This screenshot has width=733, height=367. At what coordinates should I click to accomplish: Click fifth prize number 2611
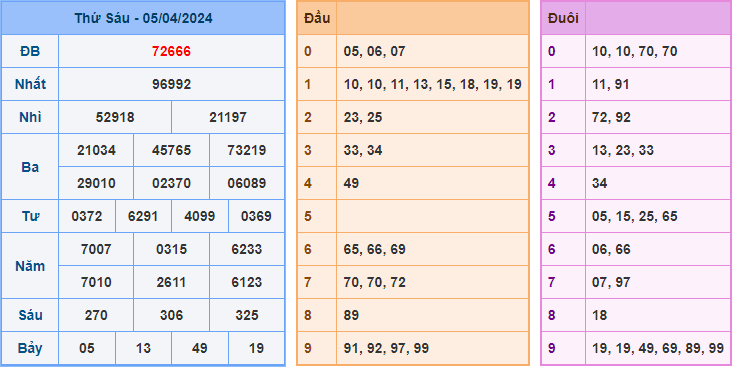171,282
